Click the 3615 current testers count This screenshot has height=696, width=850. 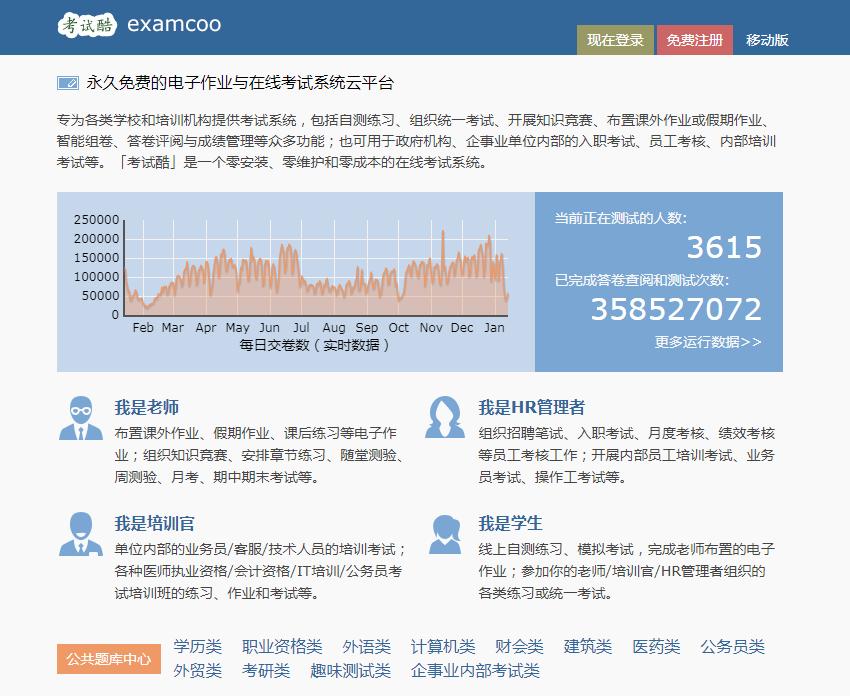724,247
